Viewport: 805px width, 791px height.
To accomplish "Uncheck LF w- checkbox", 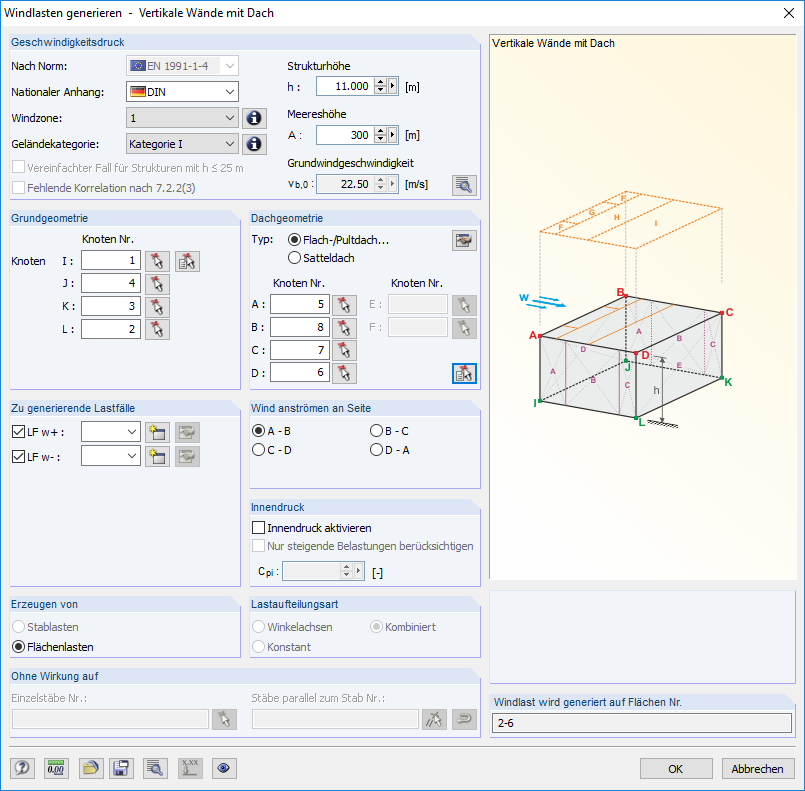I will (18, 456).
